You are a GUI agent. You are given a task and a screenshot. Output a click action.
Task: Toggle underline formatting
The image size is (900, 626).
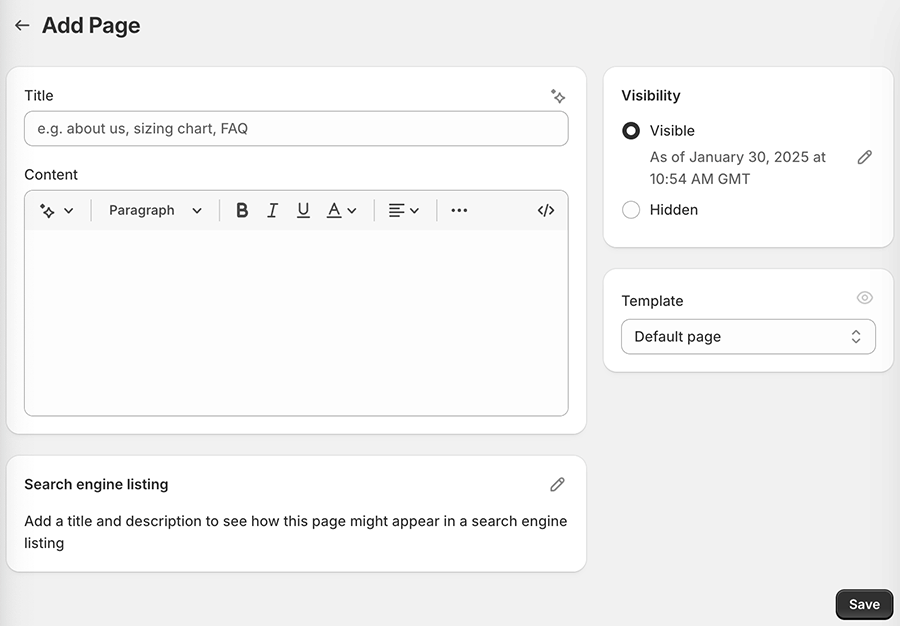(x=303, y=211)
